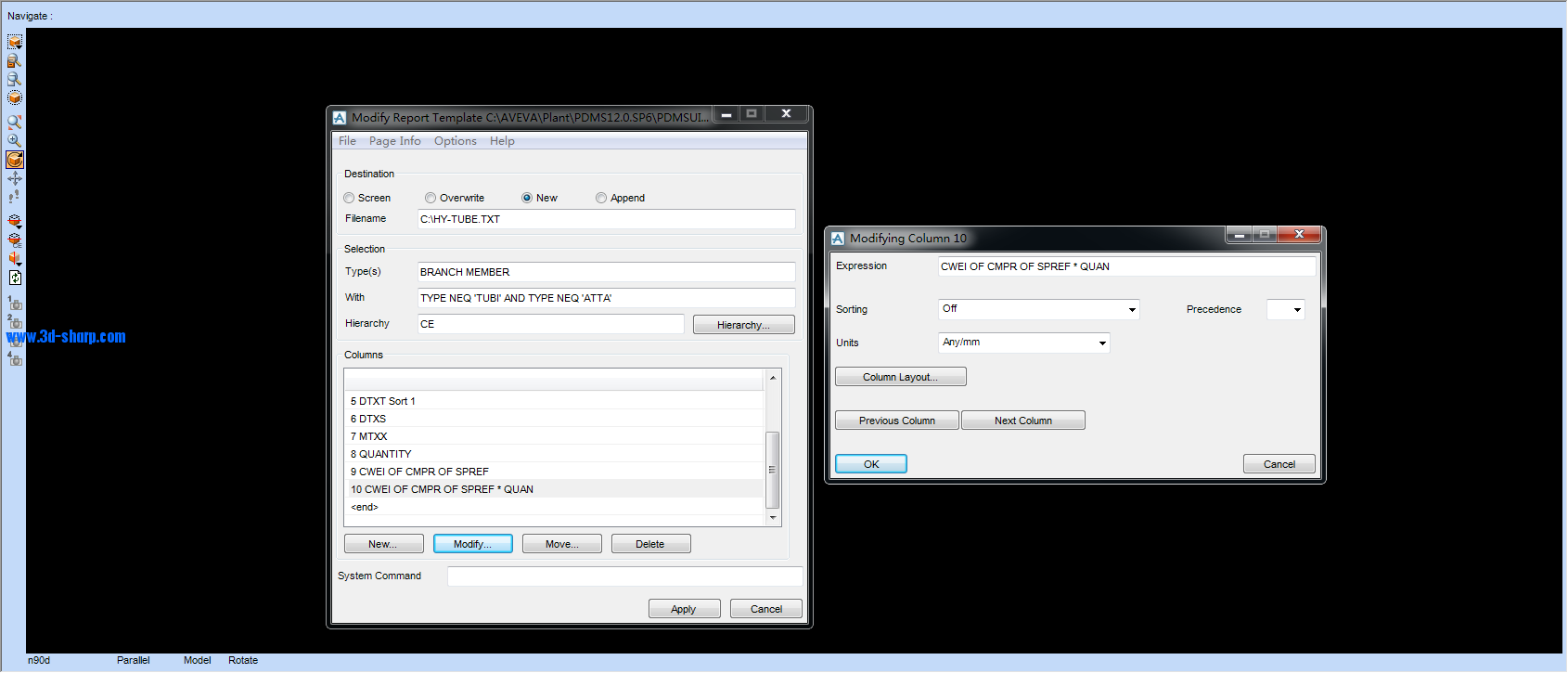Go to Next Column
Screen dimensions: 1568x673
tap(1023, 421)
